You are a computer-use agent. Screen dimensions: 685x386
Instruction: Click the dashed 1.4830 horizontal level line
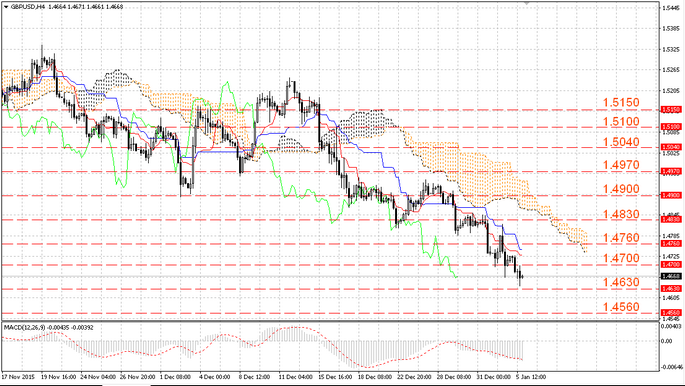click(330, 220)
